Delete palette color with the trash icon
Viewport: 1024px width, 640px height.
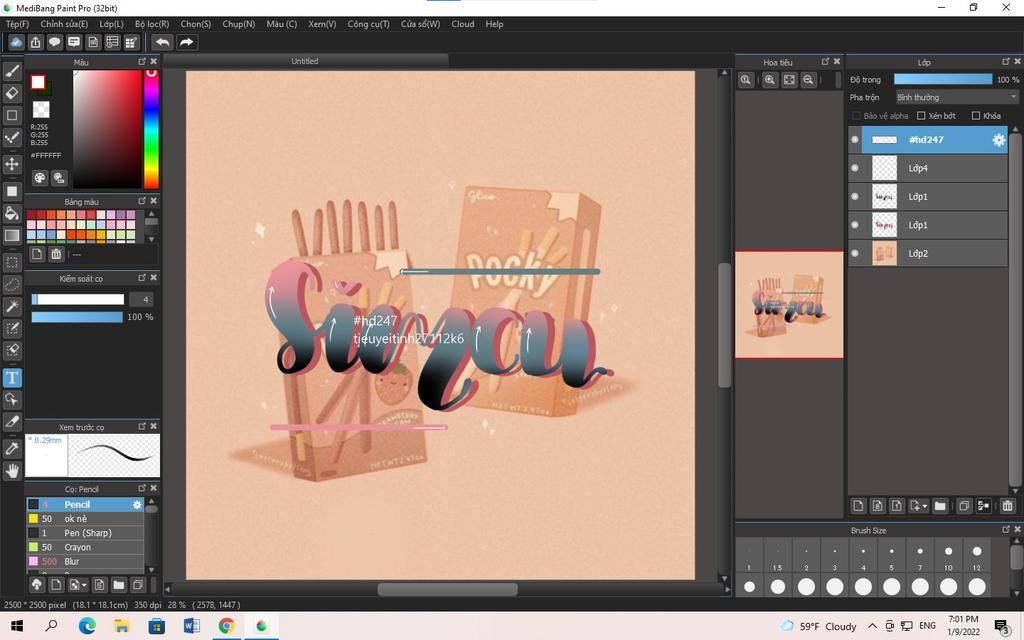coord(56,254)
